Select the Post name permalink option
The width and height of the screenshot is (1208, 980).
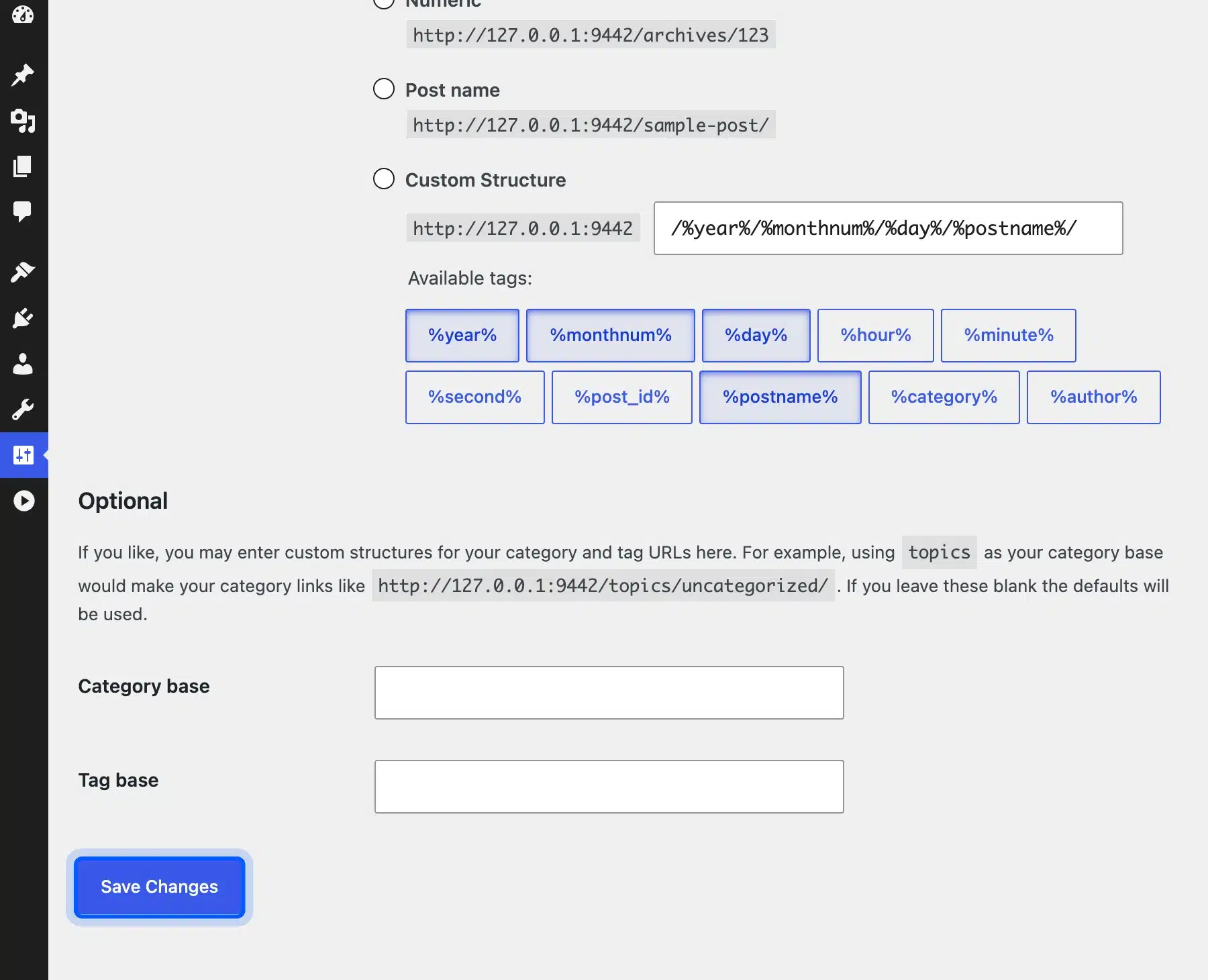[384, 89]
